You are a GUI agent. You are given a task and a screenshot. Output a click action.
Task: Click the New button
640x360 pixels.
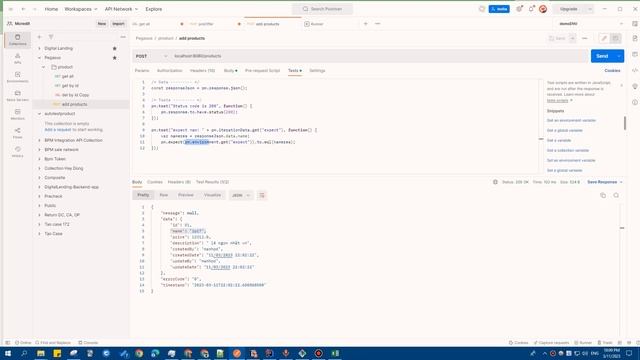(x=102, y=24)
